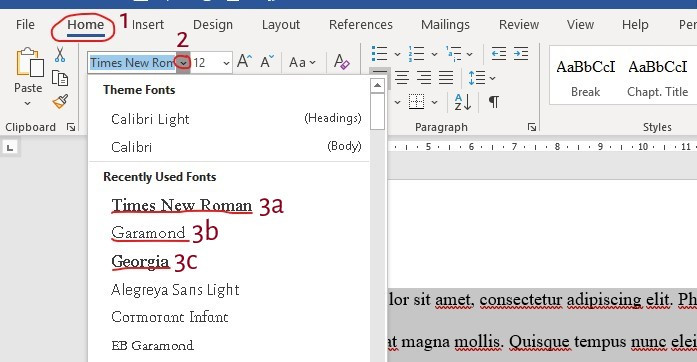This screenshot has width=697, height=362.
Task: Justify the paragraph text
Action: point(446,78)
